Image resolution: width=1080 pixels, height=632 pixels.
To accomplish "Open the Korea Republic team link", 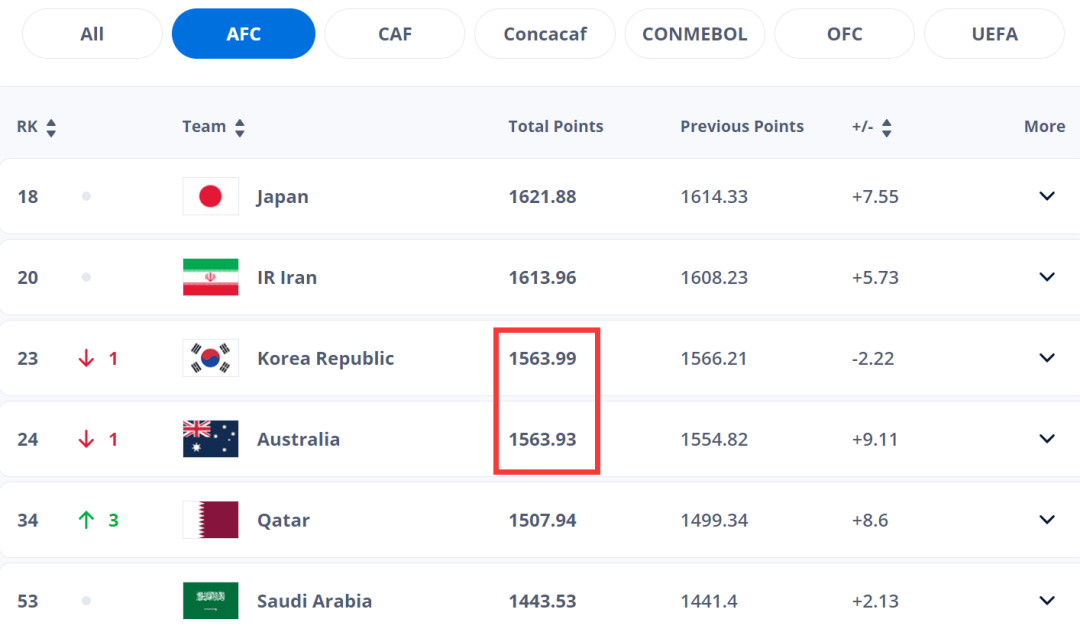I will pyautogui.click(x=325, y=358).
